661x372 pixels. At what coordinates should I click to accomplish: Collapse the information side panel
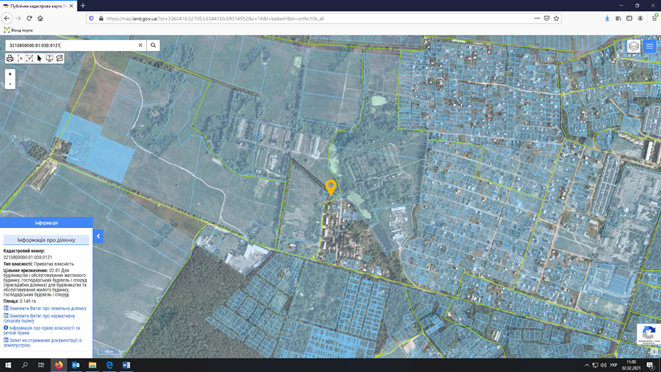[98, 236]
